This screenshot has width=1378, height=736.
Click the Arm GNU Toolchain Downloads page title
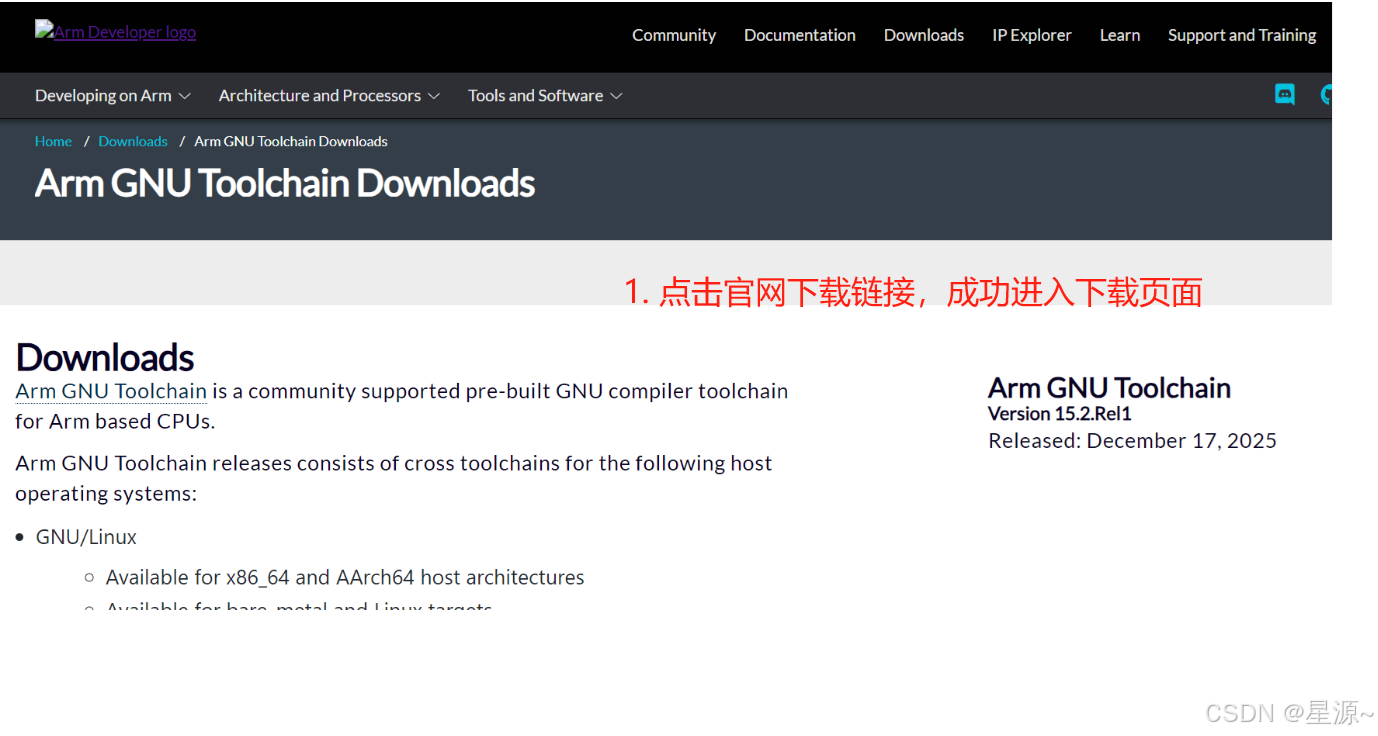coord(285,183)
